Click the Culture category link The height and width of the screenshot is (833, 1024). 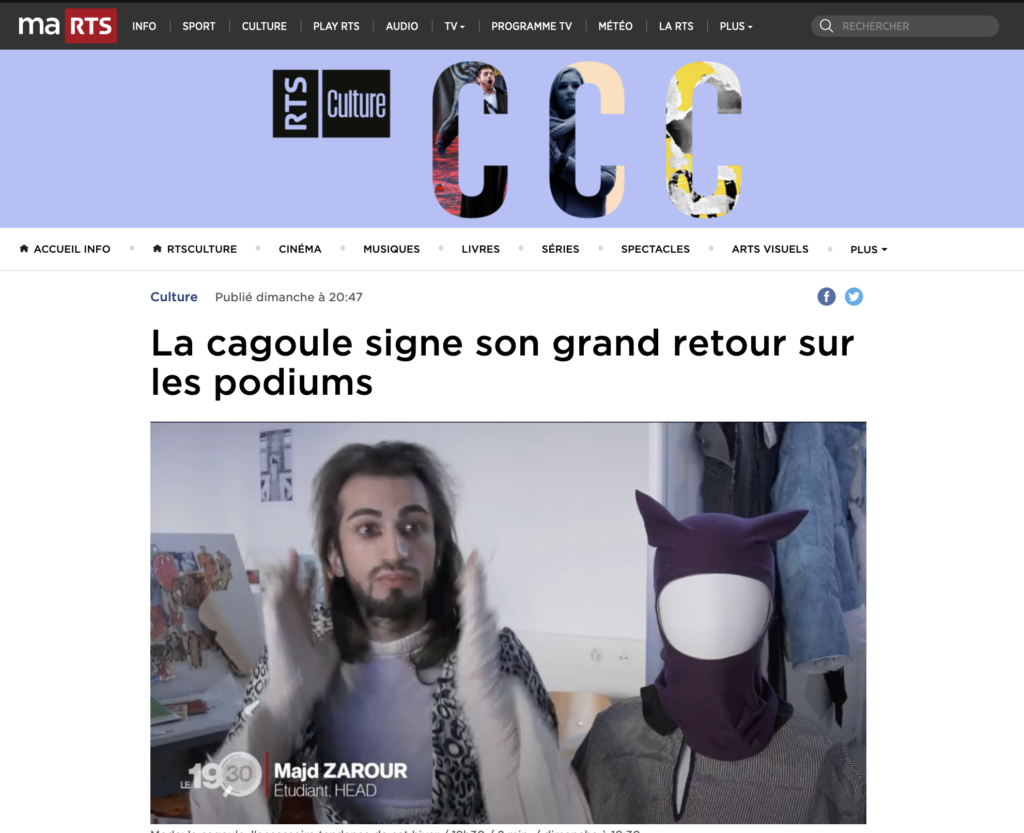click(174, 297)
